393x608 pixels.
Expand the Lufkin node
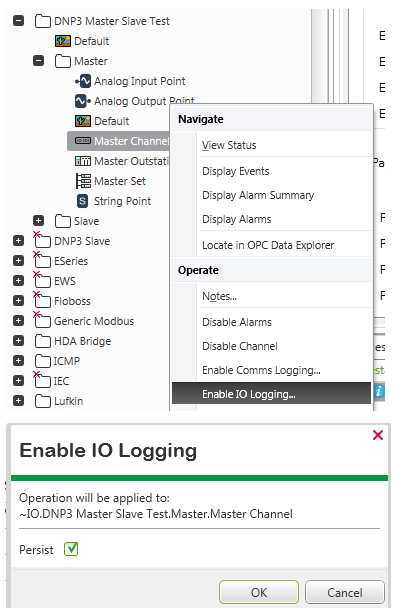(x=18, y=401)
